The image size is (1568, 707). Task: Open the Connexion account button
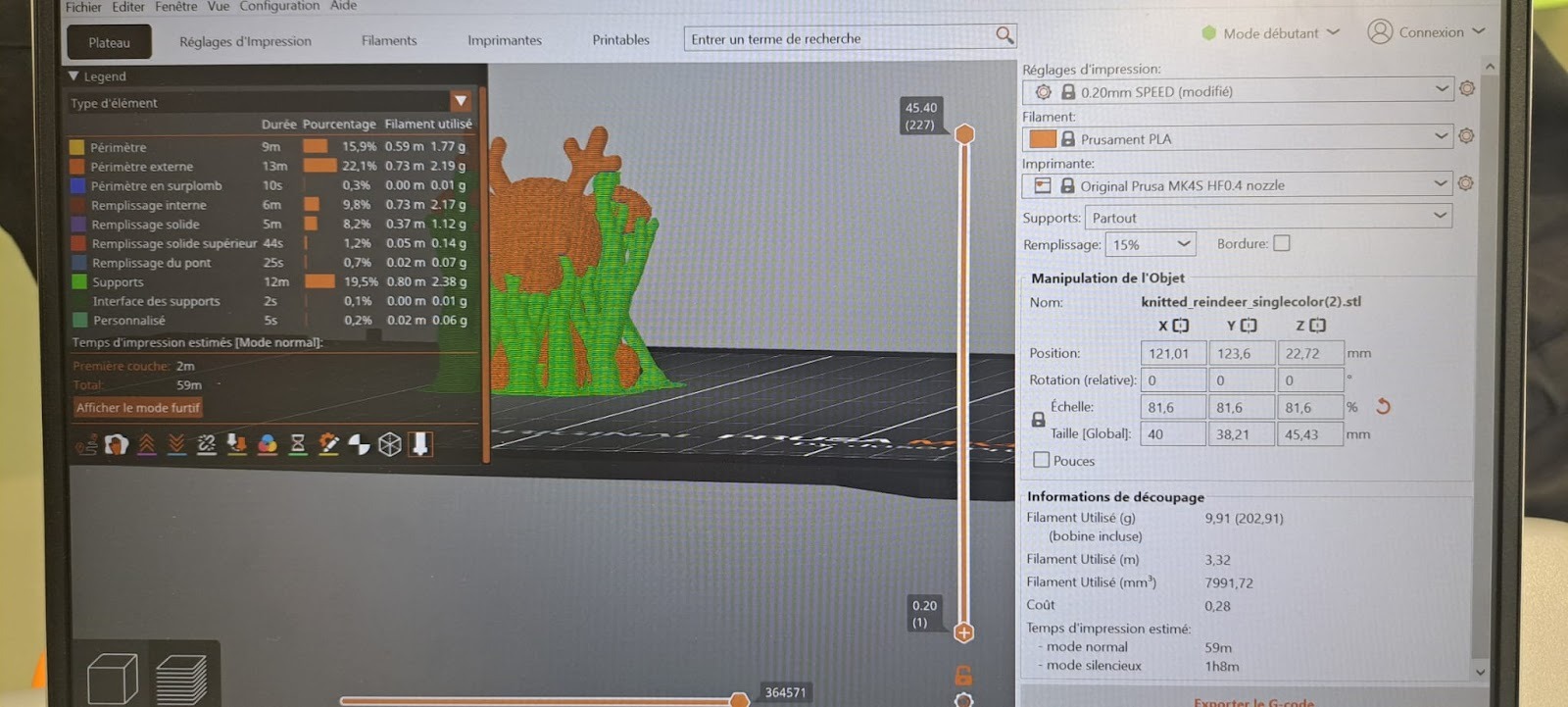click(x=1426, y=32)
